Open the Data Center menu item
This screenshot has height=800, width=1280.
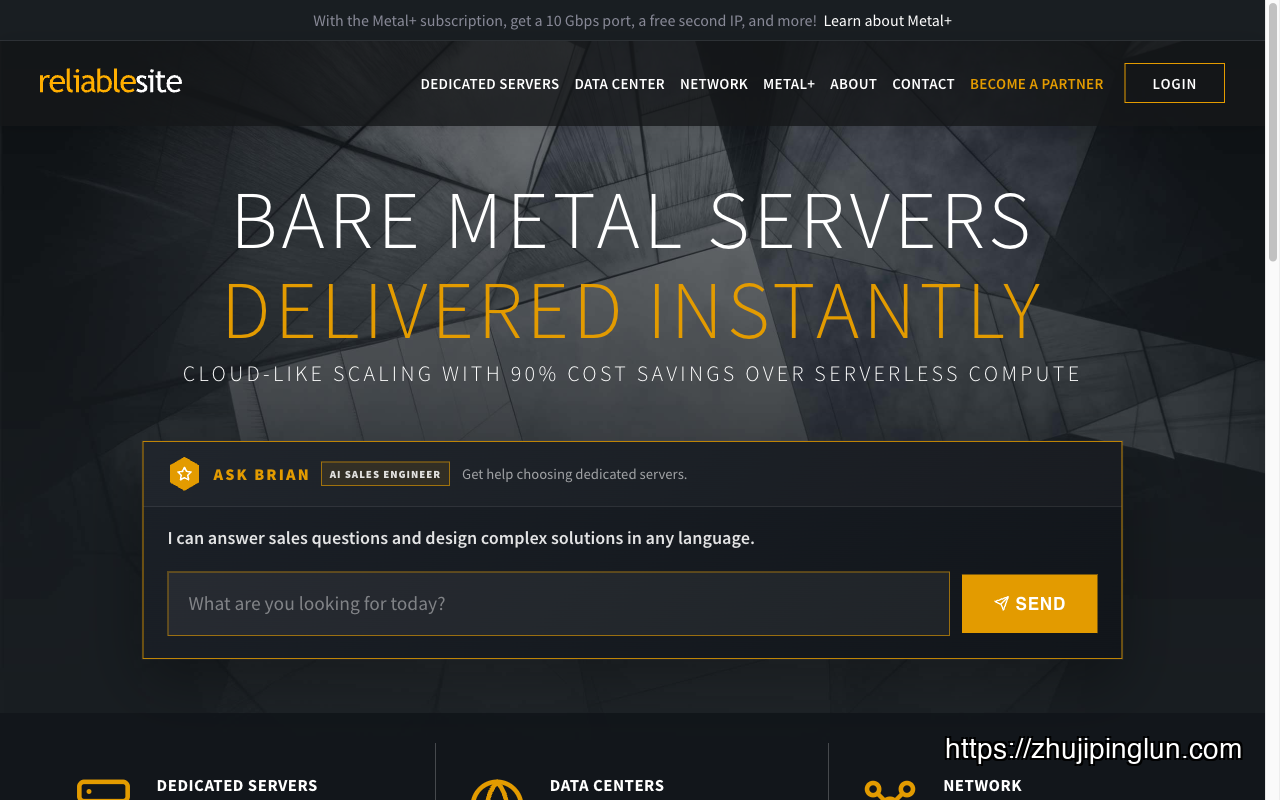pyautogui.click(x=619, y=84)
